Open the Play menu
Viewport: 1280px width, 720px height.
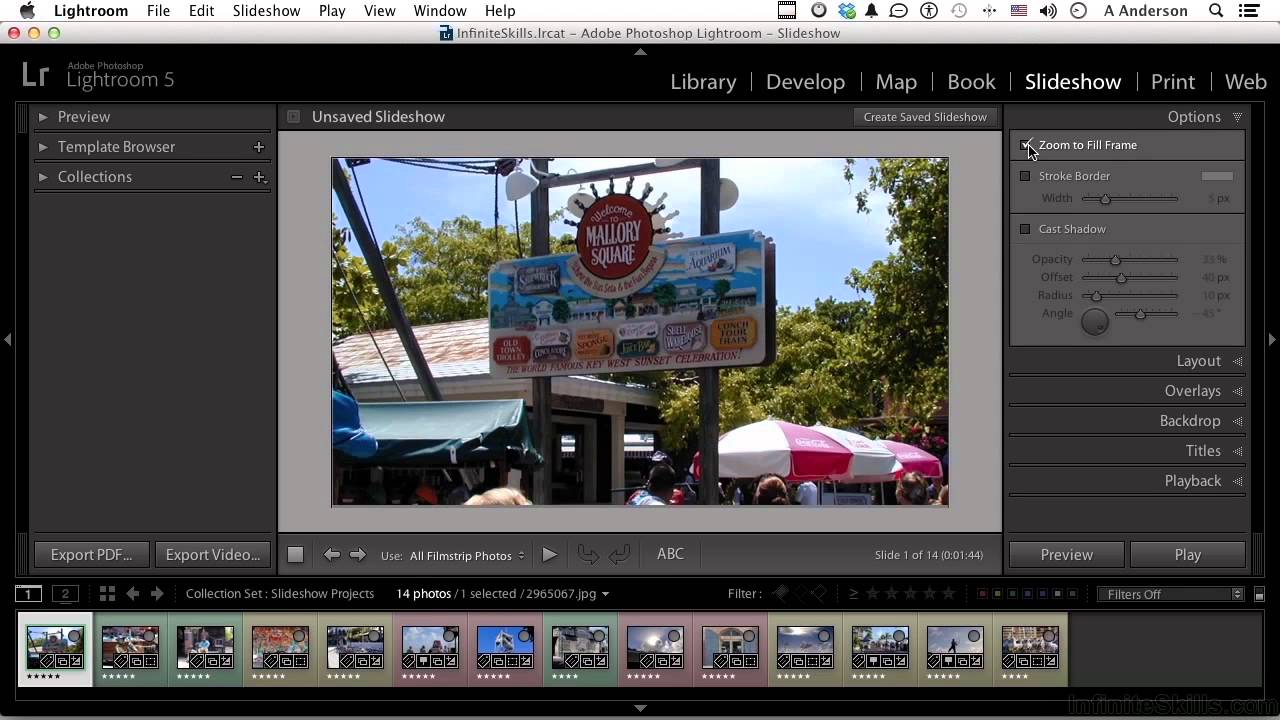[332, 11]
